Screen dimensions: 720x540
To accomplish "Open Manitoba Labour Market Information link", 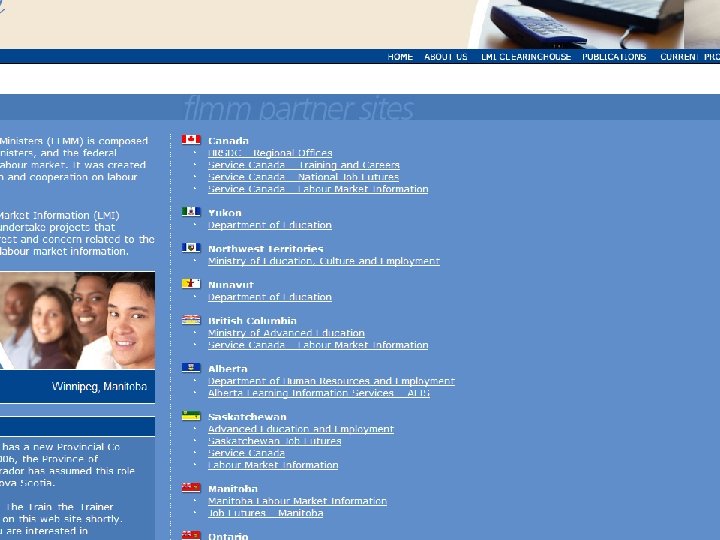I will pos(298,501).
